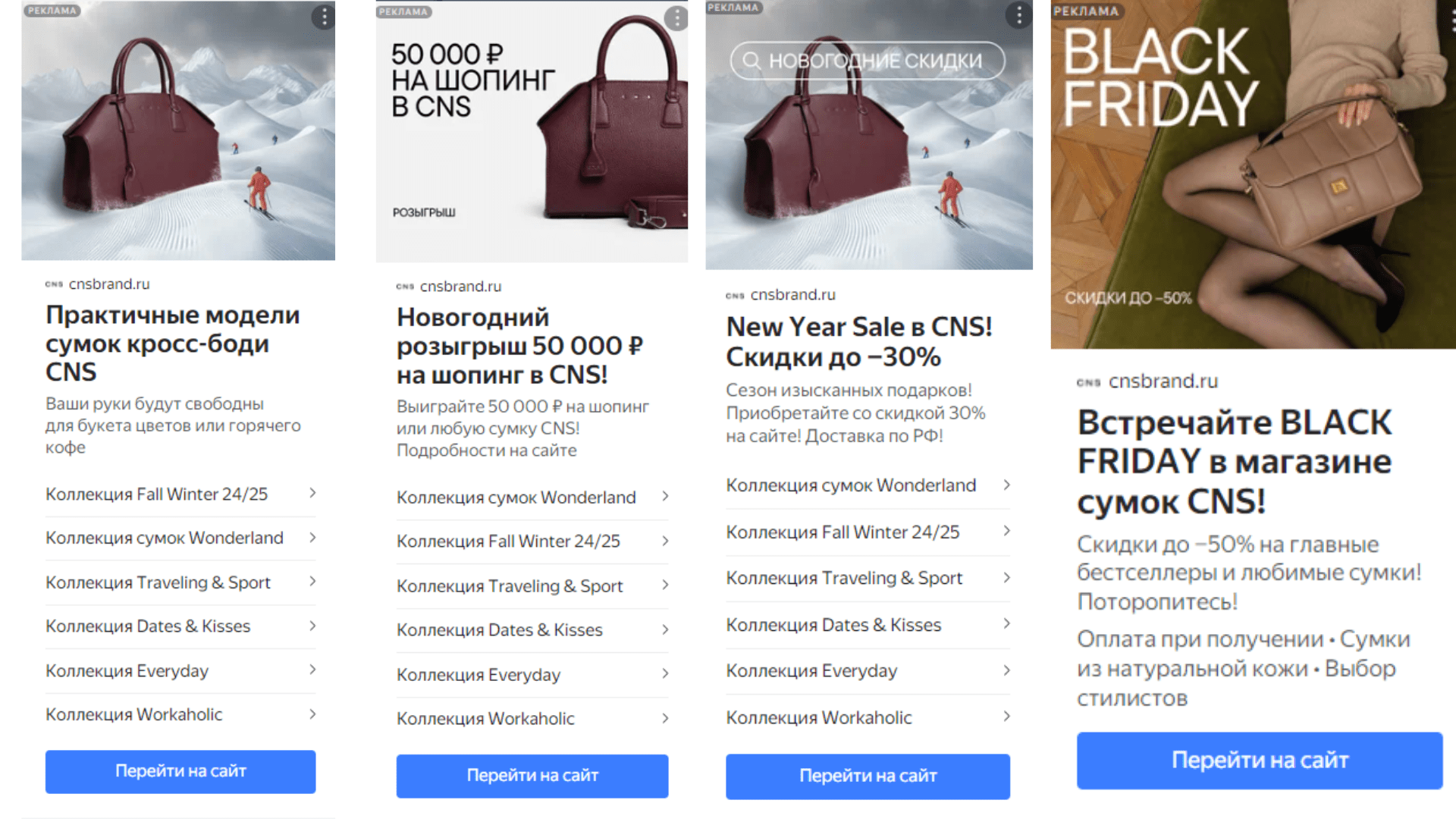Open Коллекция Traveling & Sport in third ad
This screenshot has height=819, width=1456.
844,578
